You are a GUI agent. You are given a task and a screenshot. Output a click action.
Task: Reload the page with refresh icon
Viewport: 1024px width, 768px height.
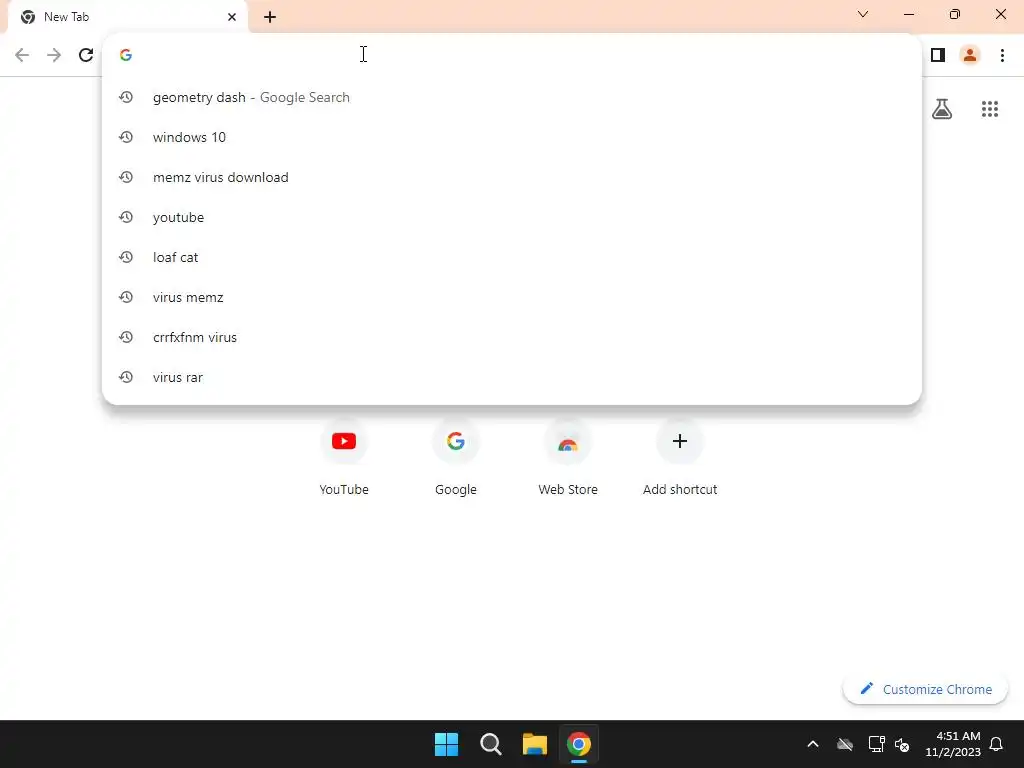[86, 55]
